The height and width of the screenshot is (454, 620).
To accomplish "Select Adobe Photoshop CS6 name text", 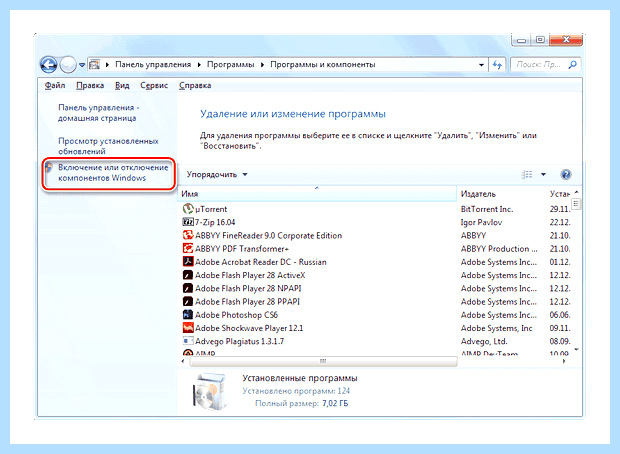I will (x=236, y=315).
